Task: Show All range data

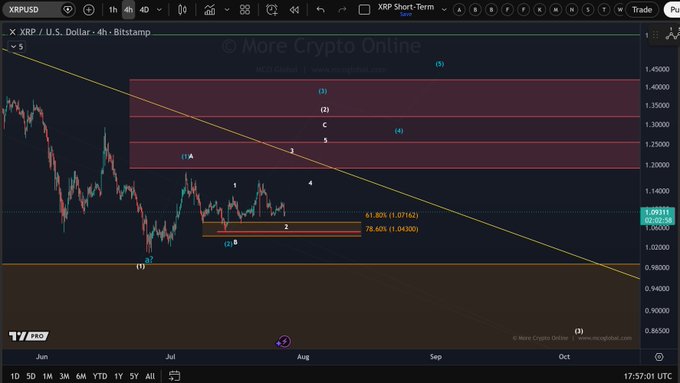Action: pos(150,376)
